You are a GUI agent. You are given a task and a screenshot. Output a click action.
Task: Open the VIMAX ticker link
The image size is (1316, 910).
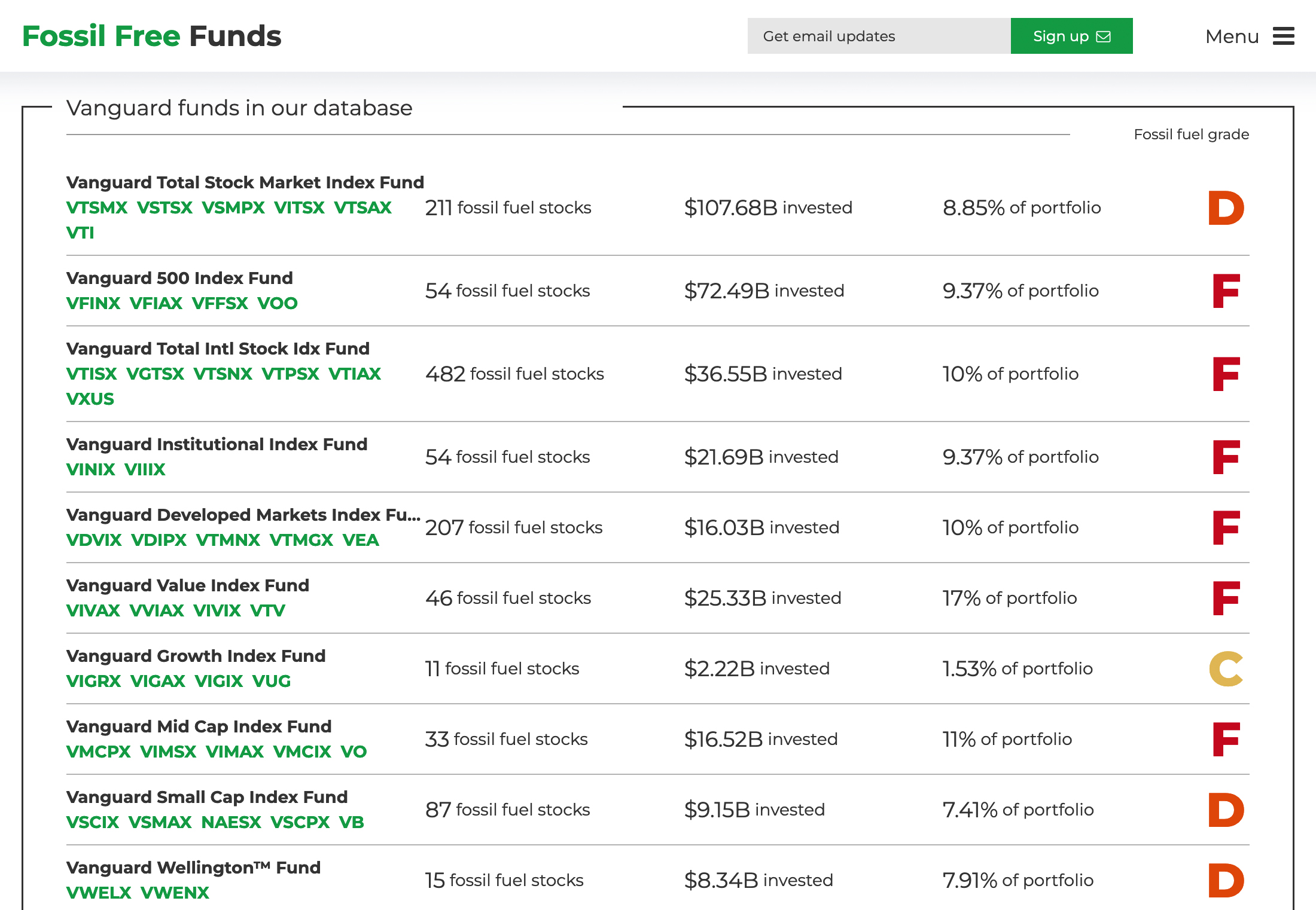(235, 752)
